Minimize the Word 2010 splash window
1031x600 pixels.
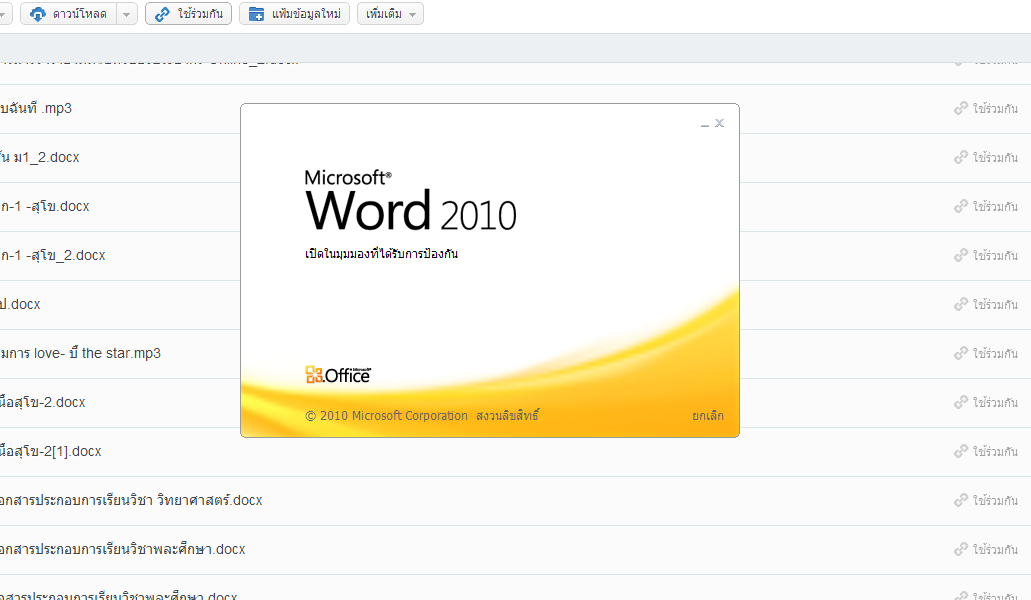704,123
